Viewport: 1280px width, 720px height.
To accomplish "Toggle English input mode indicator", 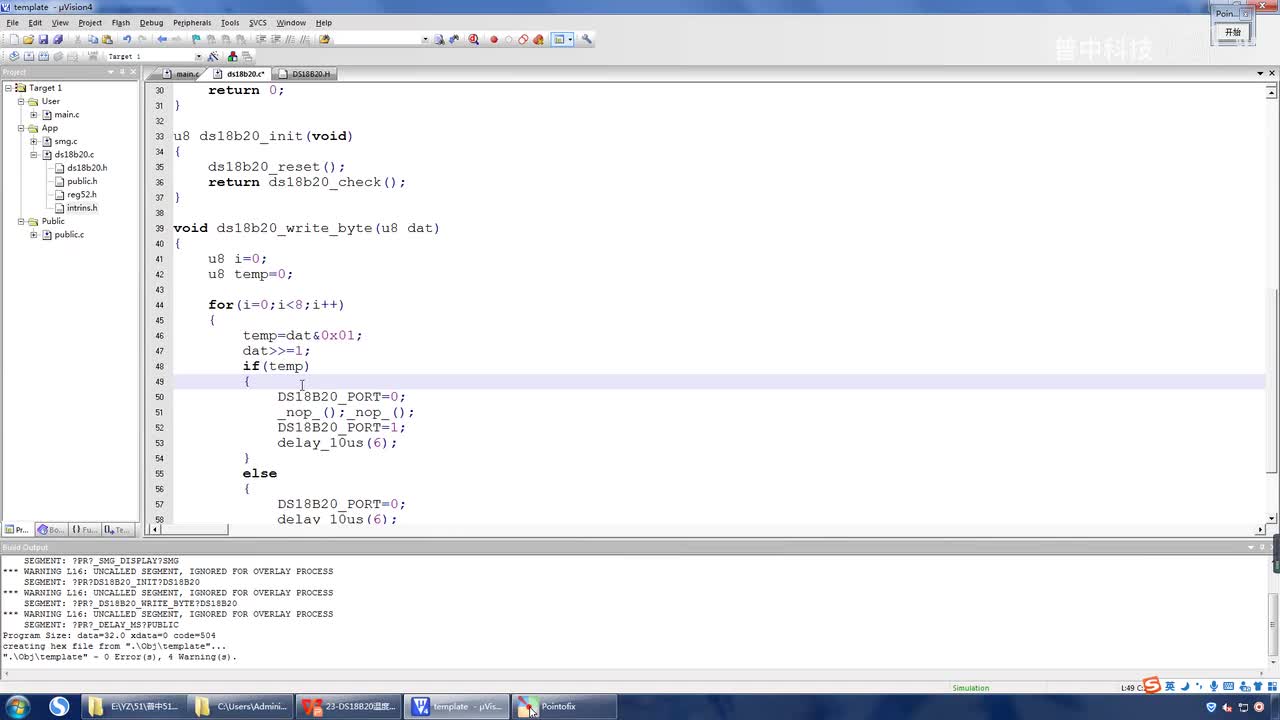I will coord(1170,686).
